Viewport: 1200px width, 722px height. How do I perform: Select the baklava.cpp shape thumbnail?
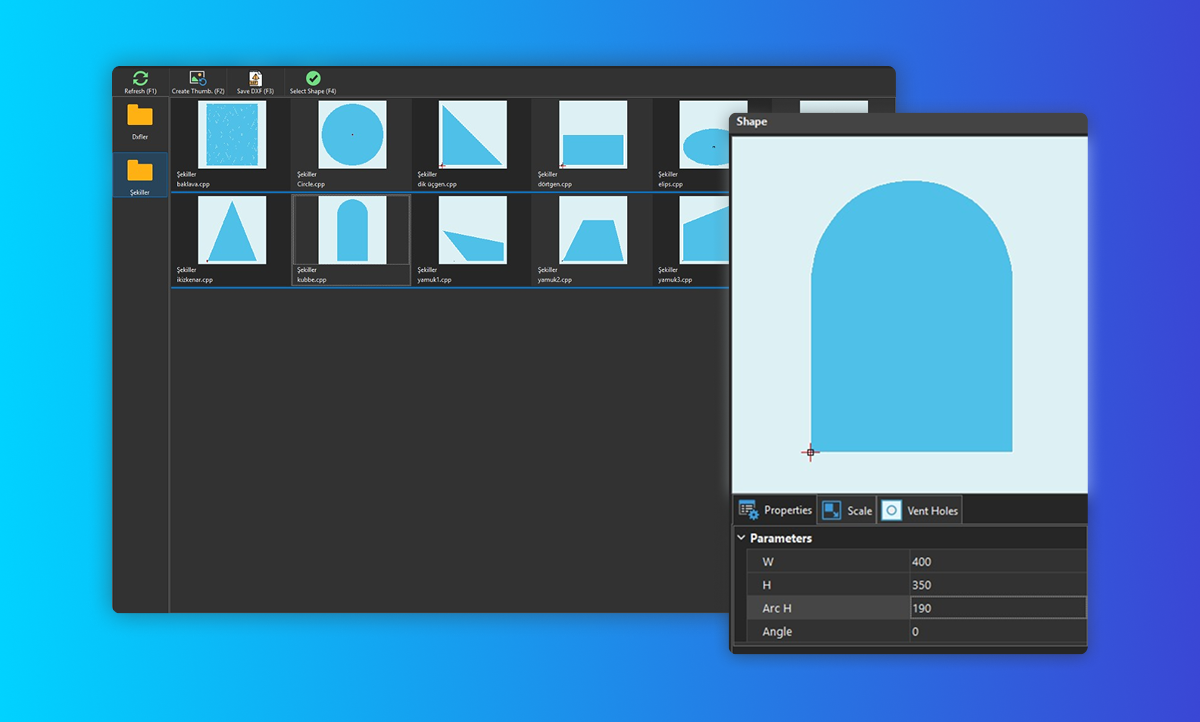[232, 135]
